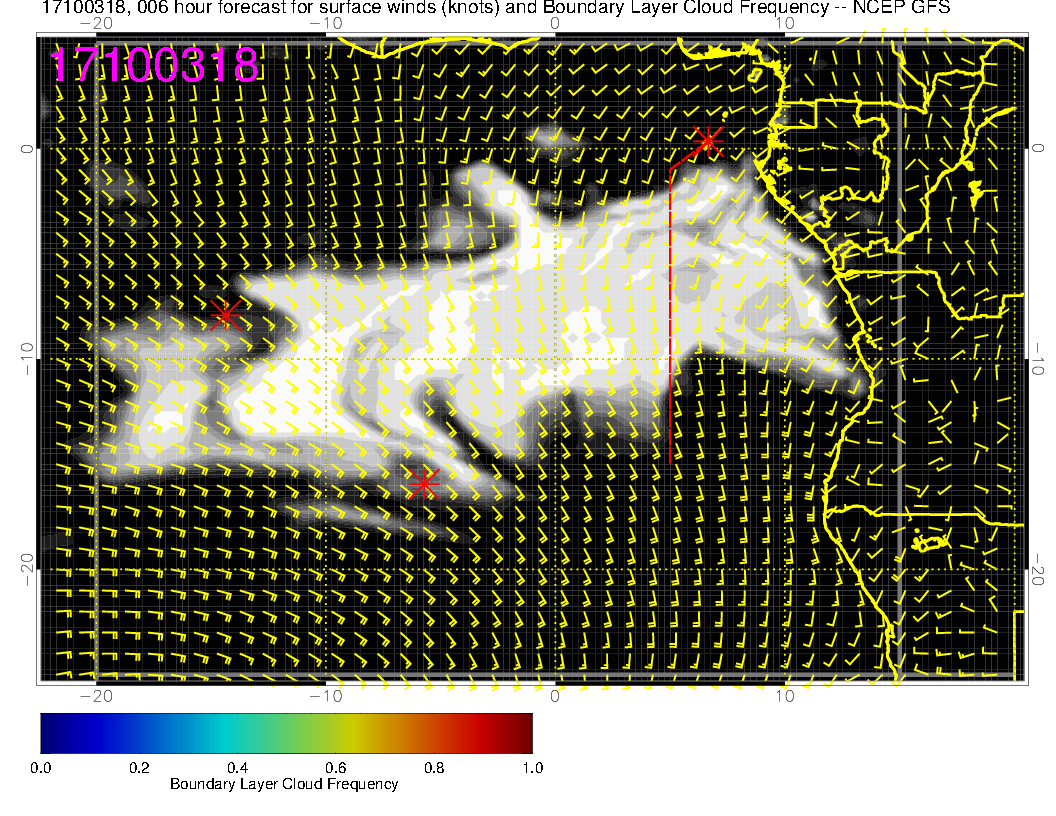This screenshot has height=816, width=1056.
Task: Click the 0.4 tick label on colorbar
Action: [x=237, y=768]
